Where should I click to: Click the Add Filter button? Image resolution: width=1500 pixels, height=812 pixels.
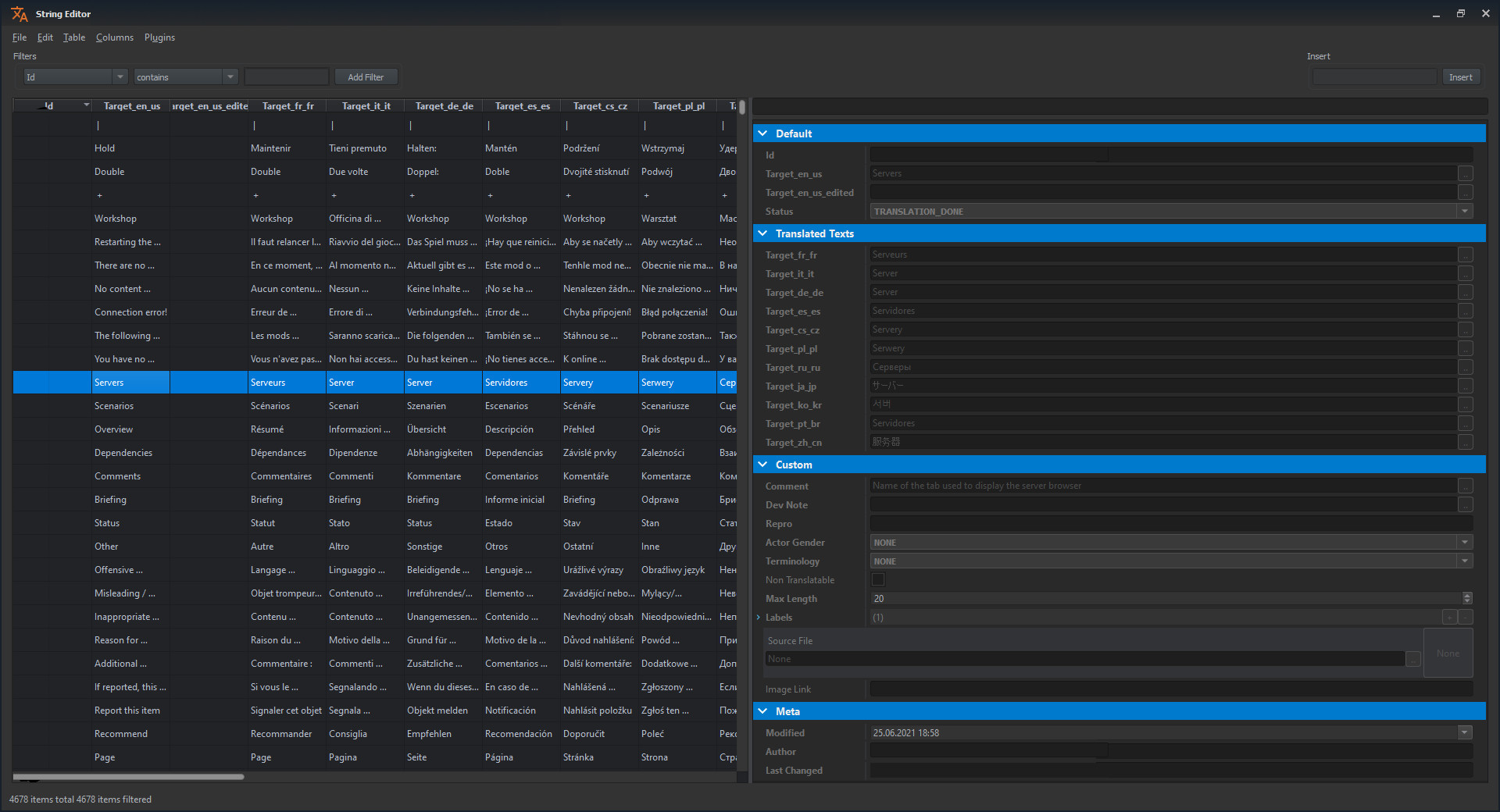[x=366, y=77]
